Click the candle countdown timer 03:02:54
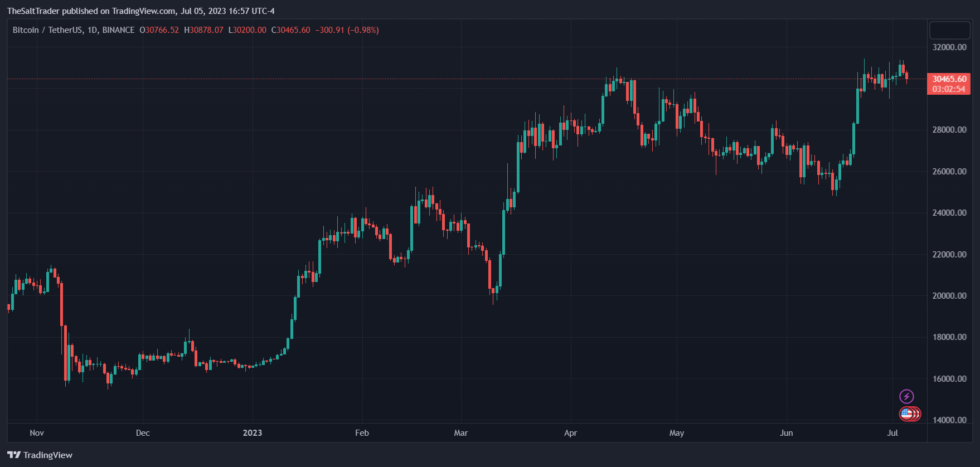The height and width of the screenshot is (467, 980). pyautogui.click(x=948, y=89)
